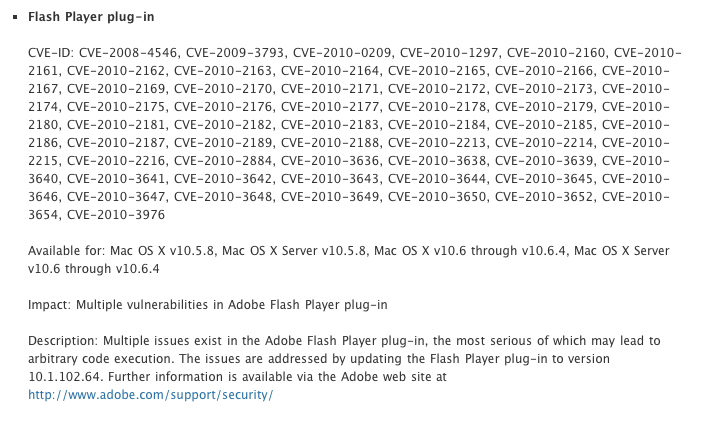The height and width of the screenshot is (422, 713).
Task: Click the CVE-2009-3793 identifier
Action: point(234,51)
